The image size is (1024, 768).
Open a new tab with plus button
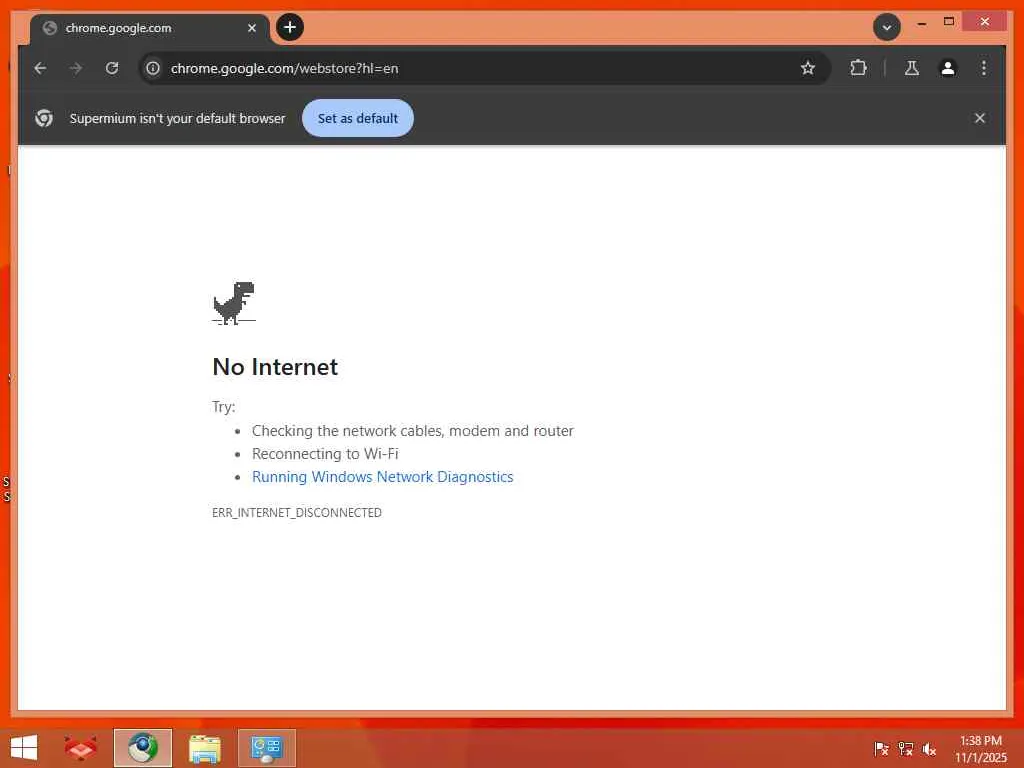pos(290,27)
